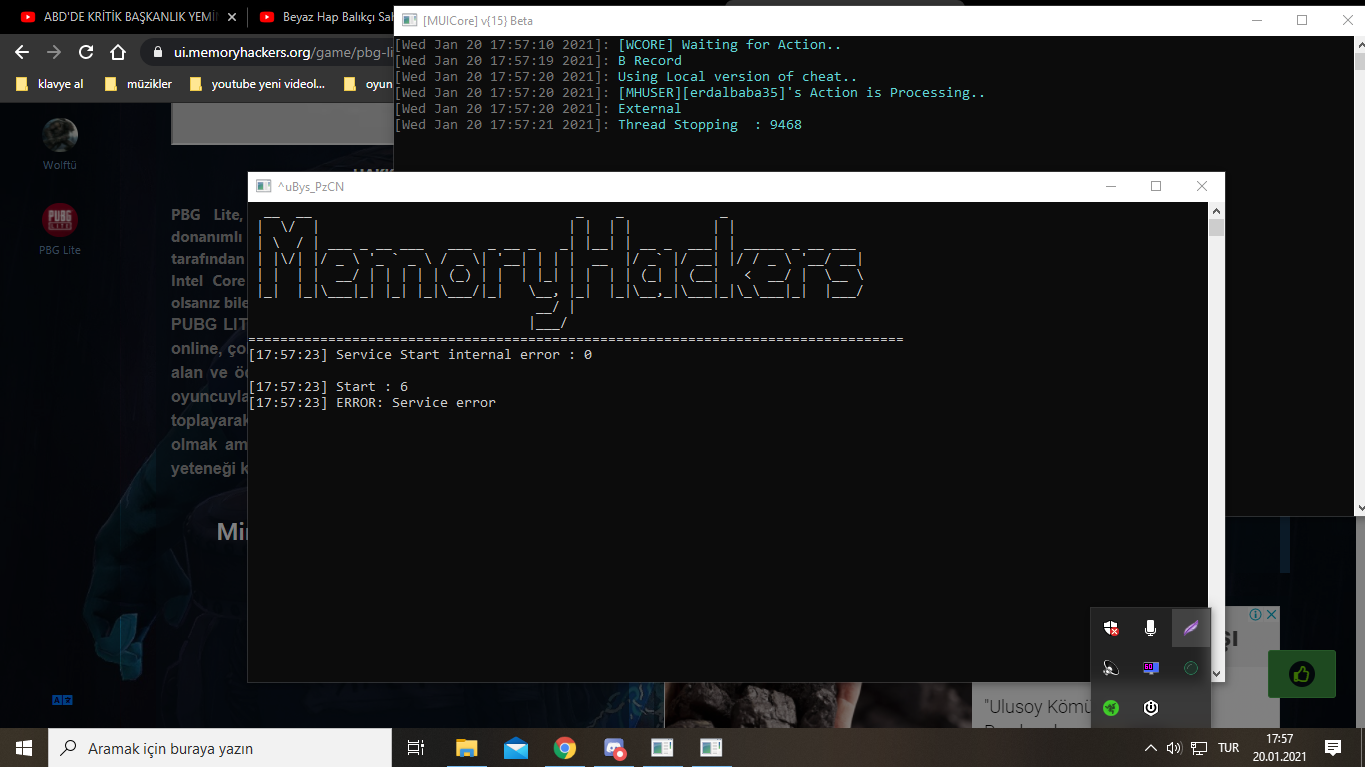Open ad info via the circled i icon
The height and width of the screenshot is (767, 1365).
click(x=1257, y=615)
